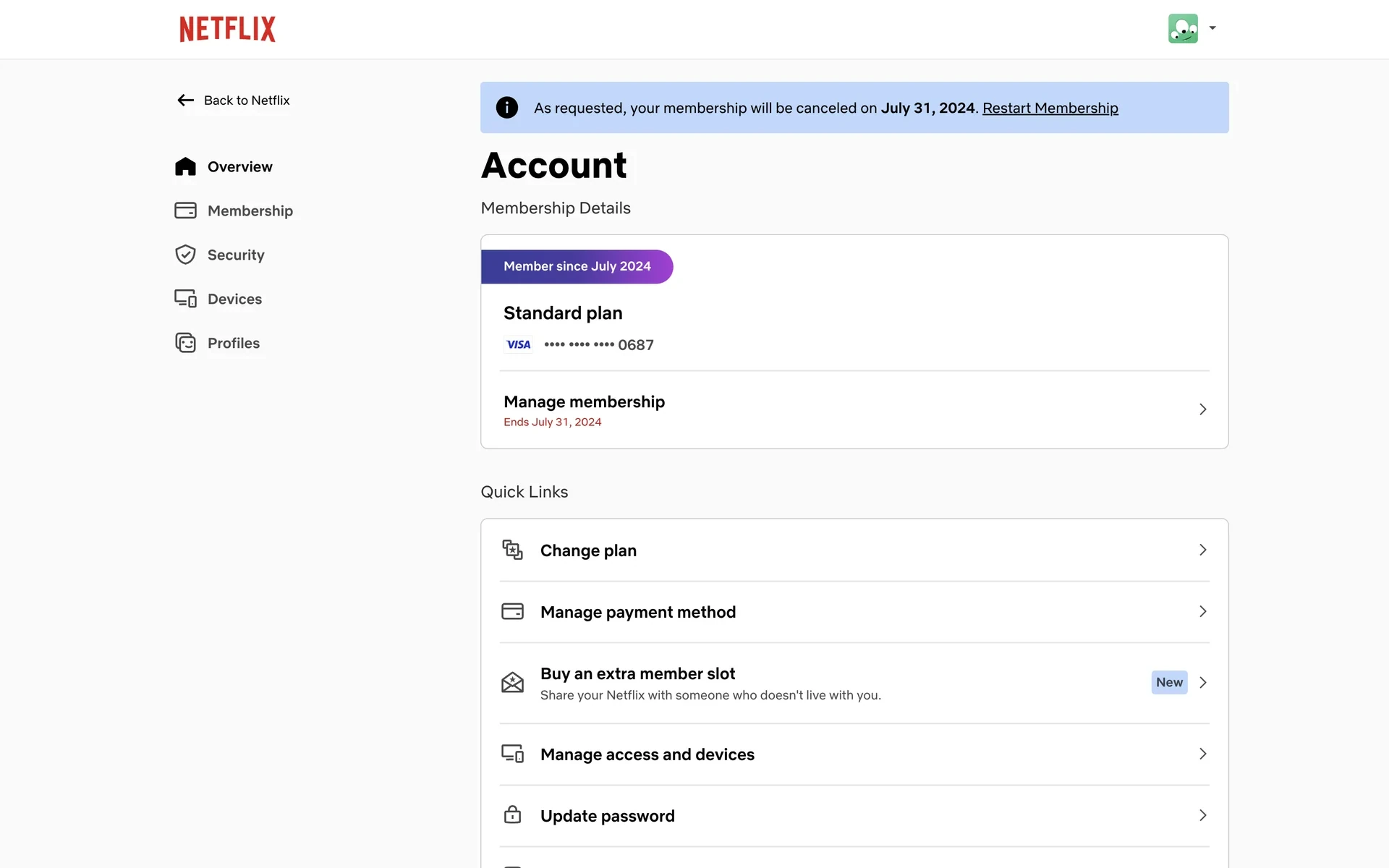Click the Back to Netflix arrow icon
Image resolution: width=1389 pixels, height=868 pixels.
coord(186,101)
